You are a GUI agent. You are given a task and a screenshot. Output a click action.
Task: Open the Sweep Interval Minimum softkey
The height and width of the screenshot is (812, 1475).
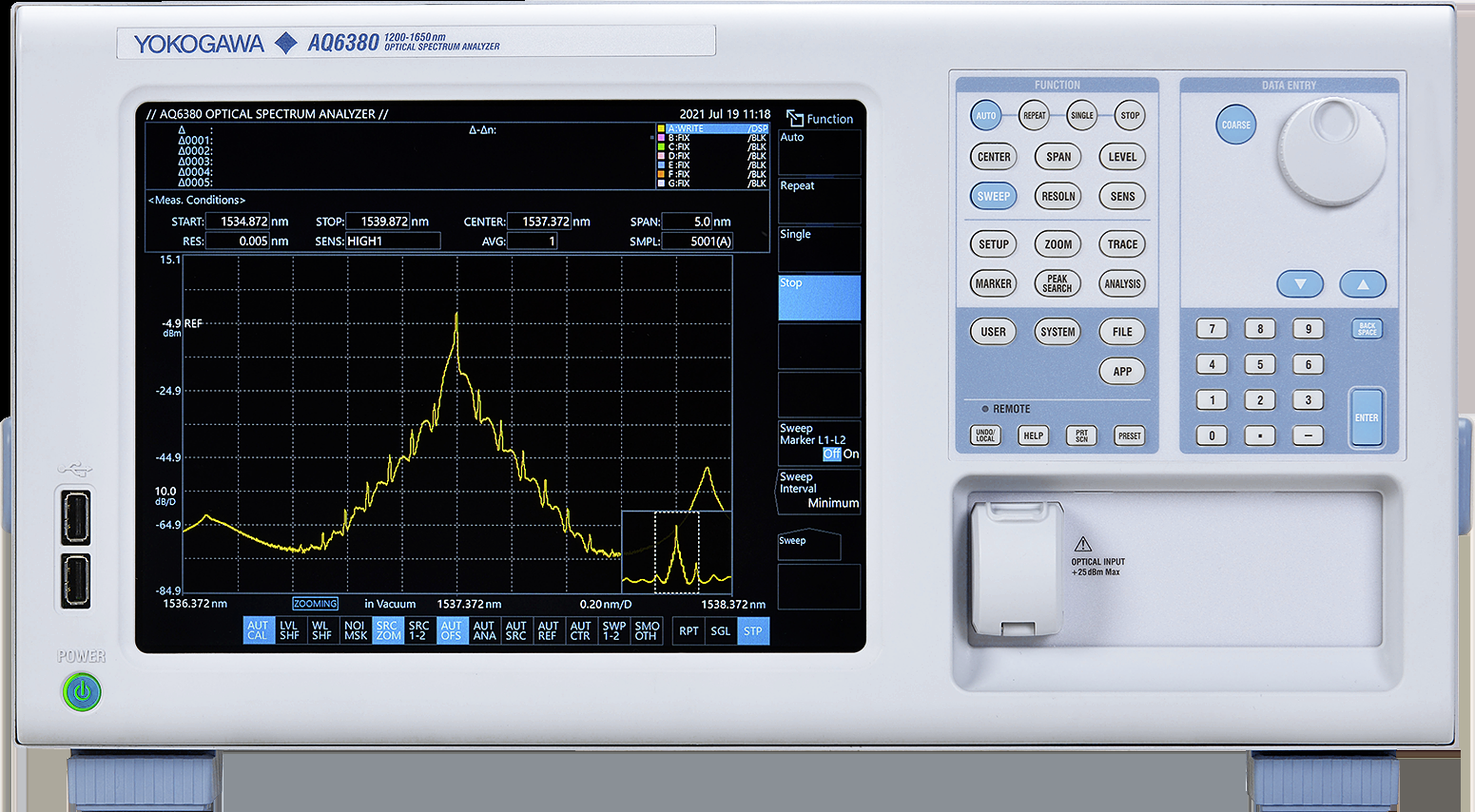pyautogui.click(x=820, y=491)
